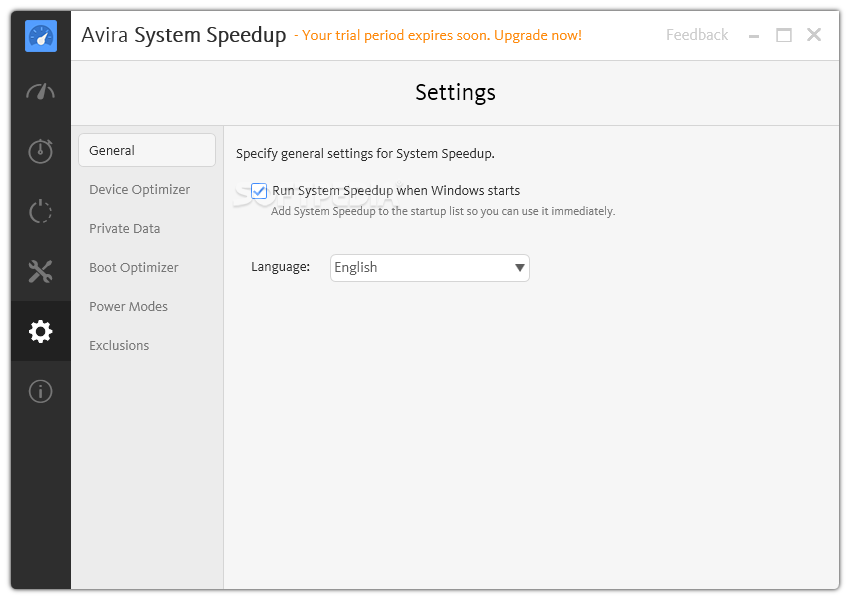Expand the Language dropdown arrow
This screenshot has width=850, height=600.
[x=519, y=268]
